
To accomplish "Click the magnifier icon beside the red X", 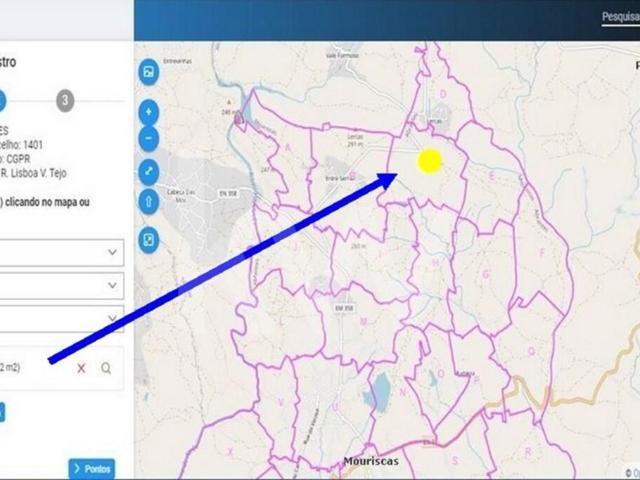I will tap(106, 368).
